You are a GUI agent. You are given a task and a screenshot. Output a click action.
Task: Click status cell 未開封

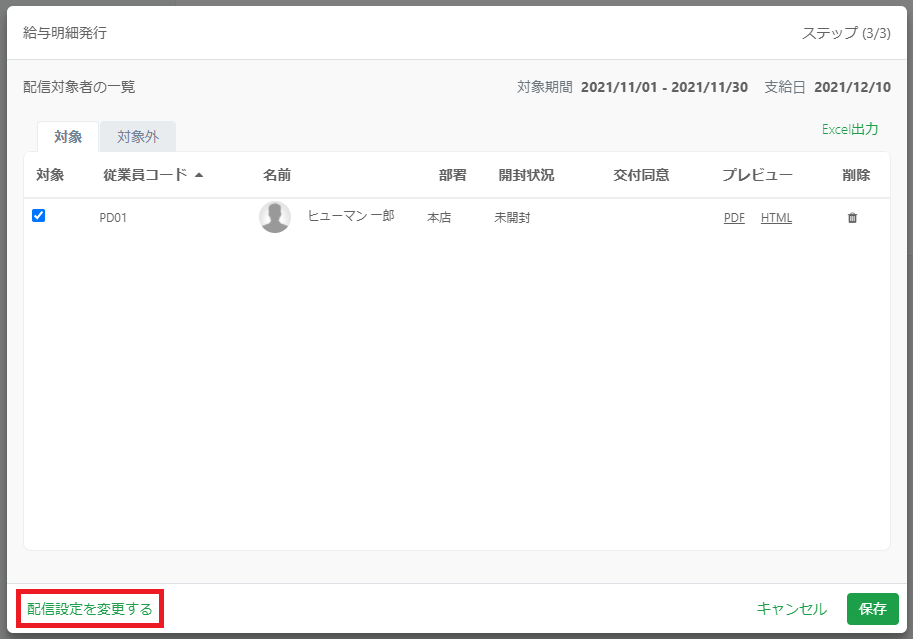(512, 218)
